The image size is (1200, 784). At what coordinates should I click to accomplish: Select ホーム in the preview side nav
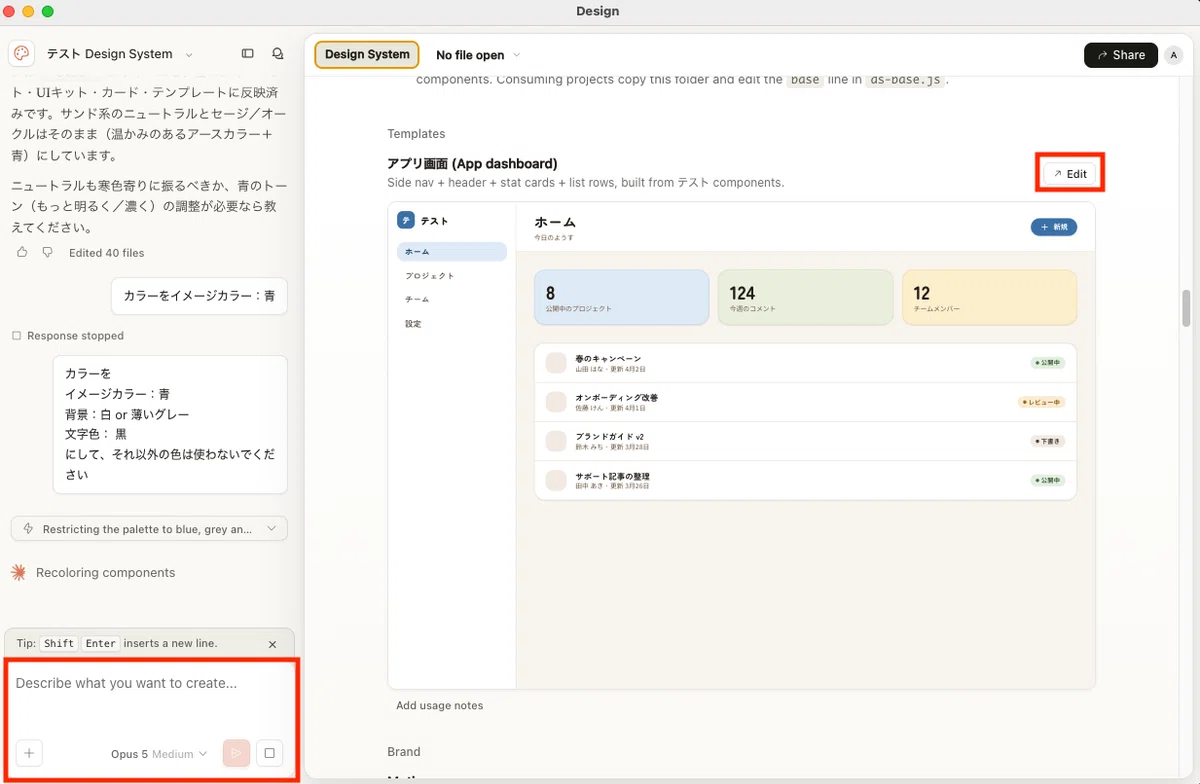pyautogui.click(x=452, y=252)
